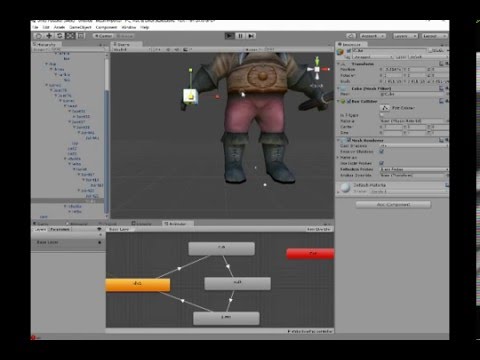Add new layer with plus icon
The image size is (480, 360).
[100, 235]
